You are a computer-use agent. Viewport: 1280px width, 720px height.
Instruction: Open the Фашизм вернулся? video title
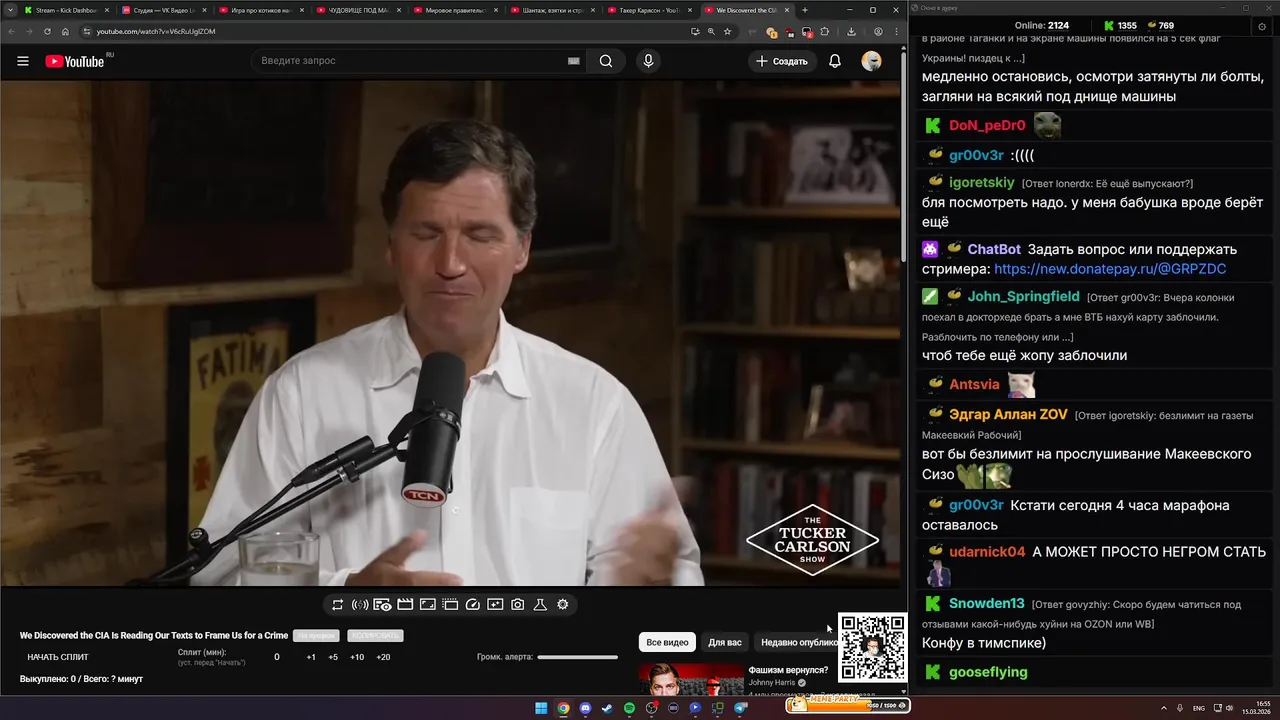788,670
